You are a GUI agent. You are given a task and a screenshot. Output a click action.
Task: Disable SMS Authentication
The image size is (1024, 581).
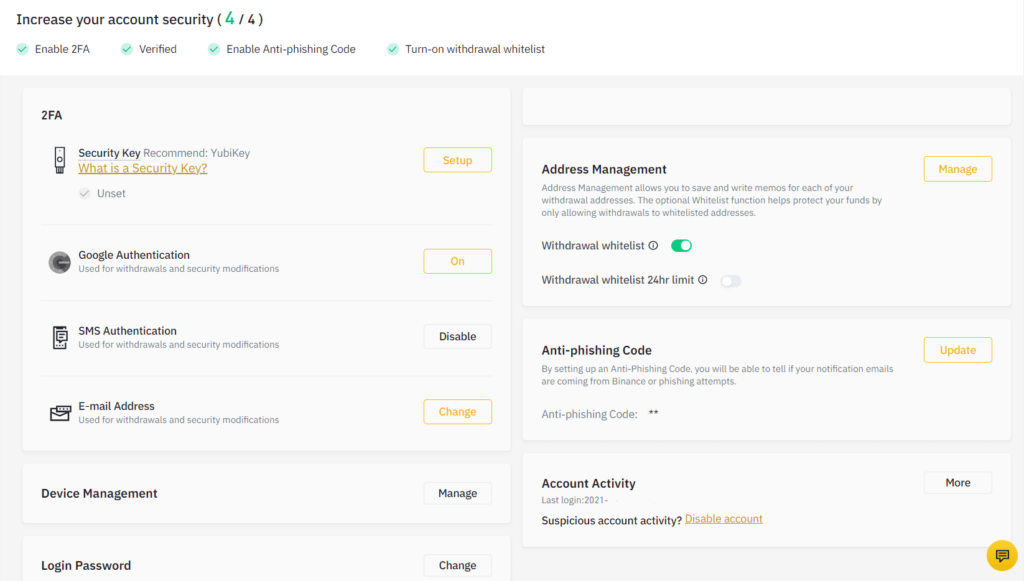457,337
